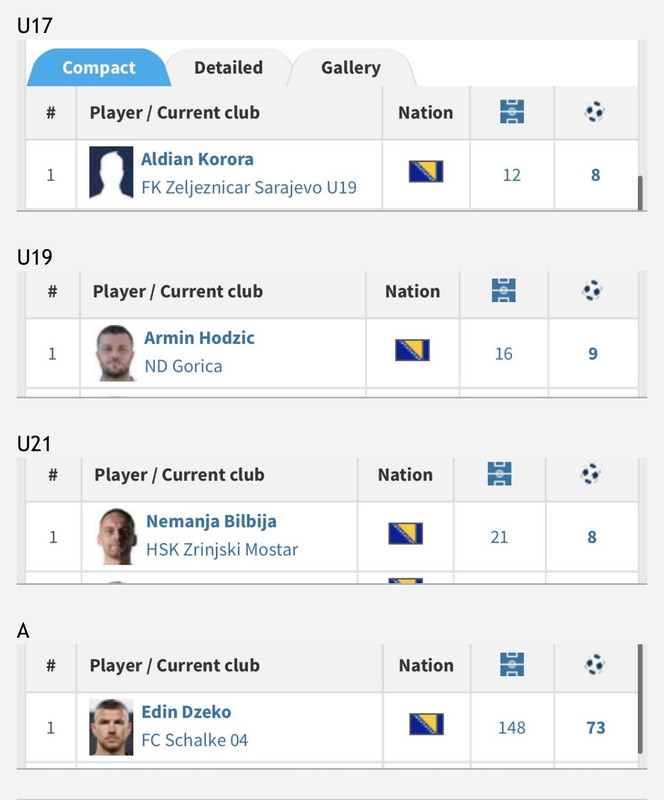Click the goals ball icon in U17 table header
This screenshot has height=800, width=664.
595,112
